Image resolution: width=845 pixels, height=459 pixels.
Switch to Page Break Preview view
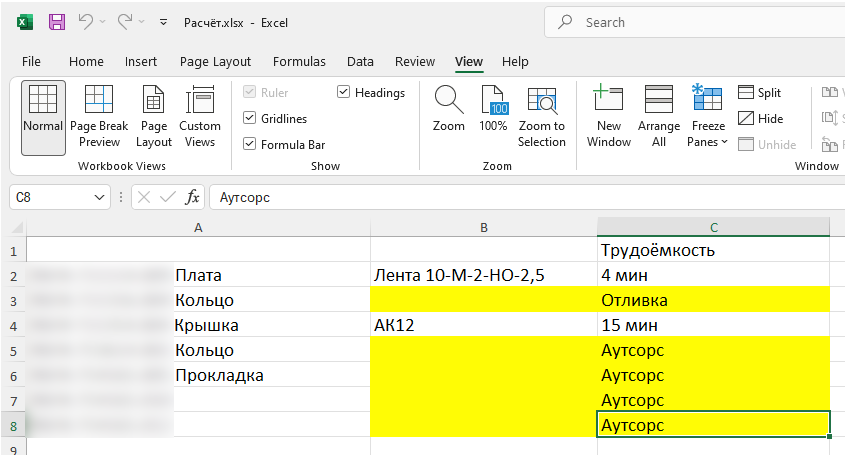click(99, 117)
